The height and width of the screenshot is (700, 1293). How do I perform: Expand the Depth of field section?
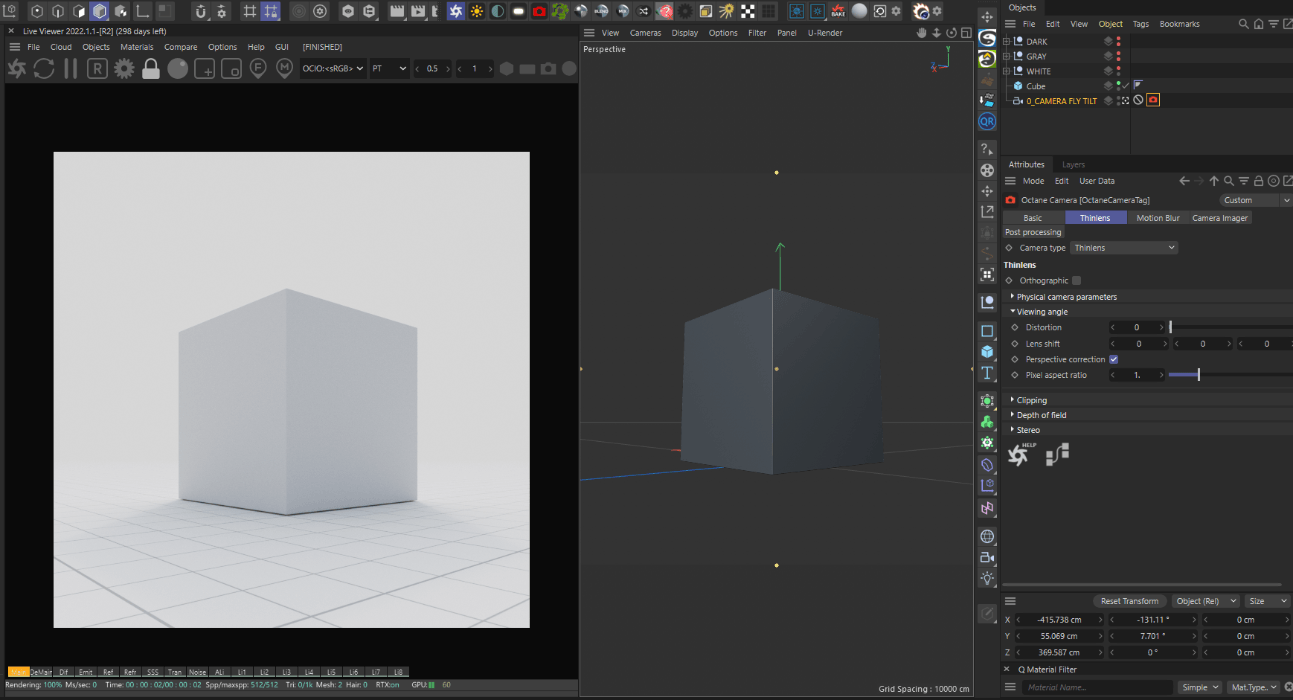(1041, 415)
